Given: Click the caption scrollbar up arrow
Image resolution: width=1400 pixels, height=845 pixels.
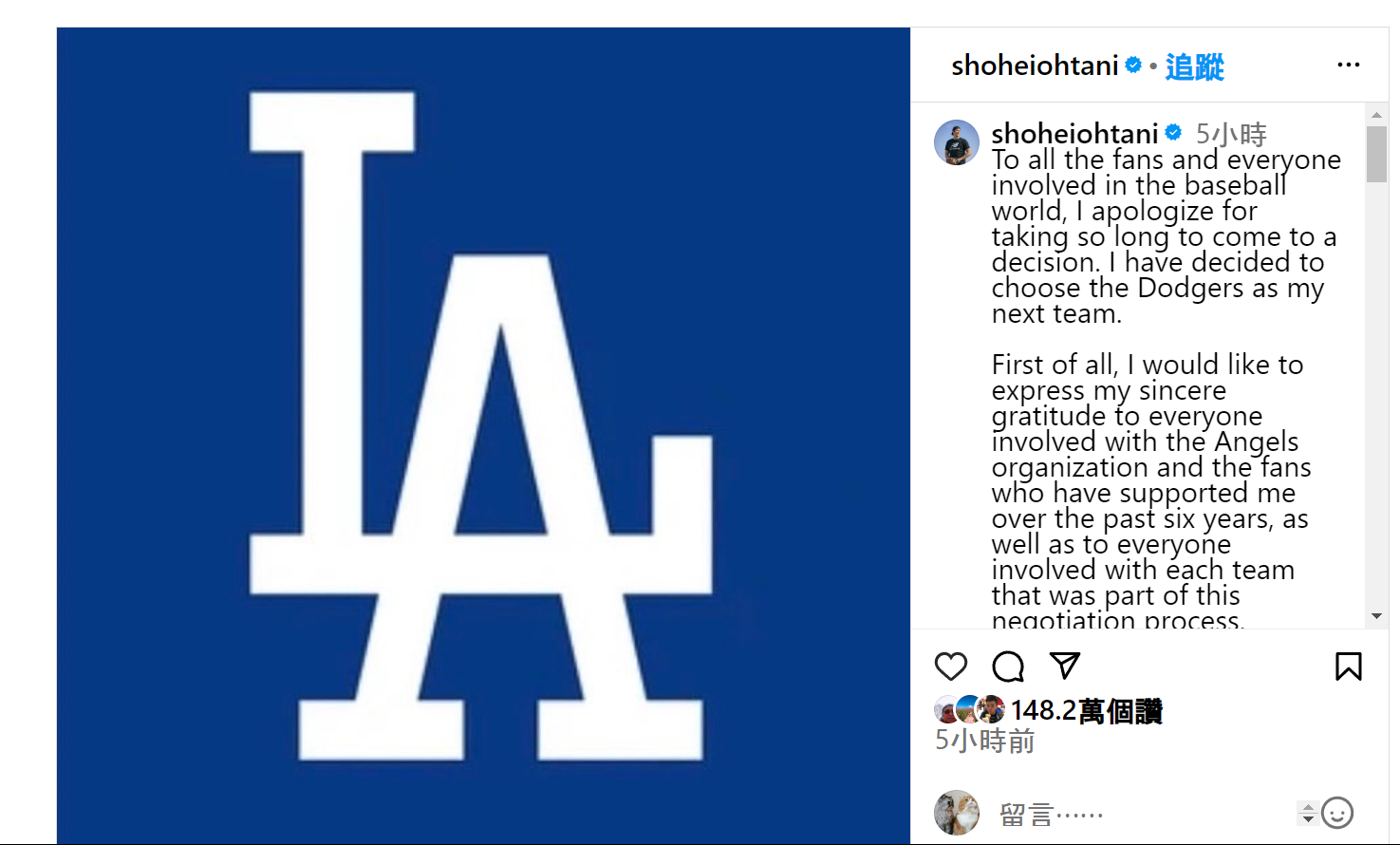Looking at the screenshot, I should coord(1376,114).
